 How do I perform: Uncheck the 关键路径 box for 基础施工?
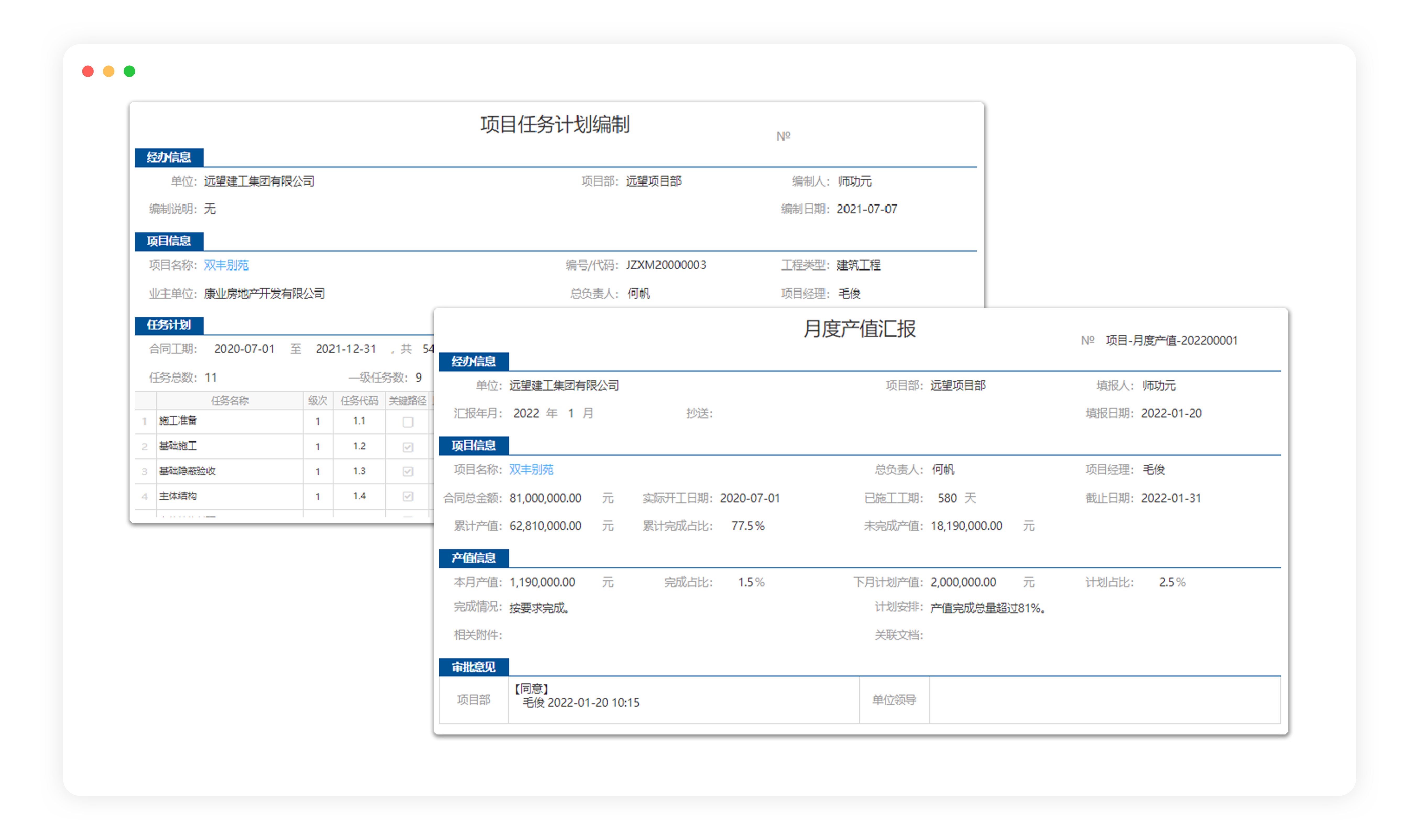(x=408, y=447)
